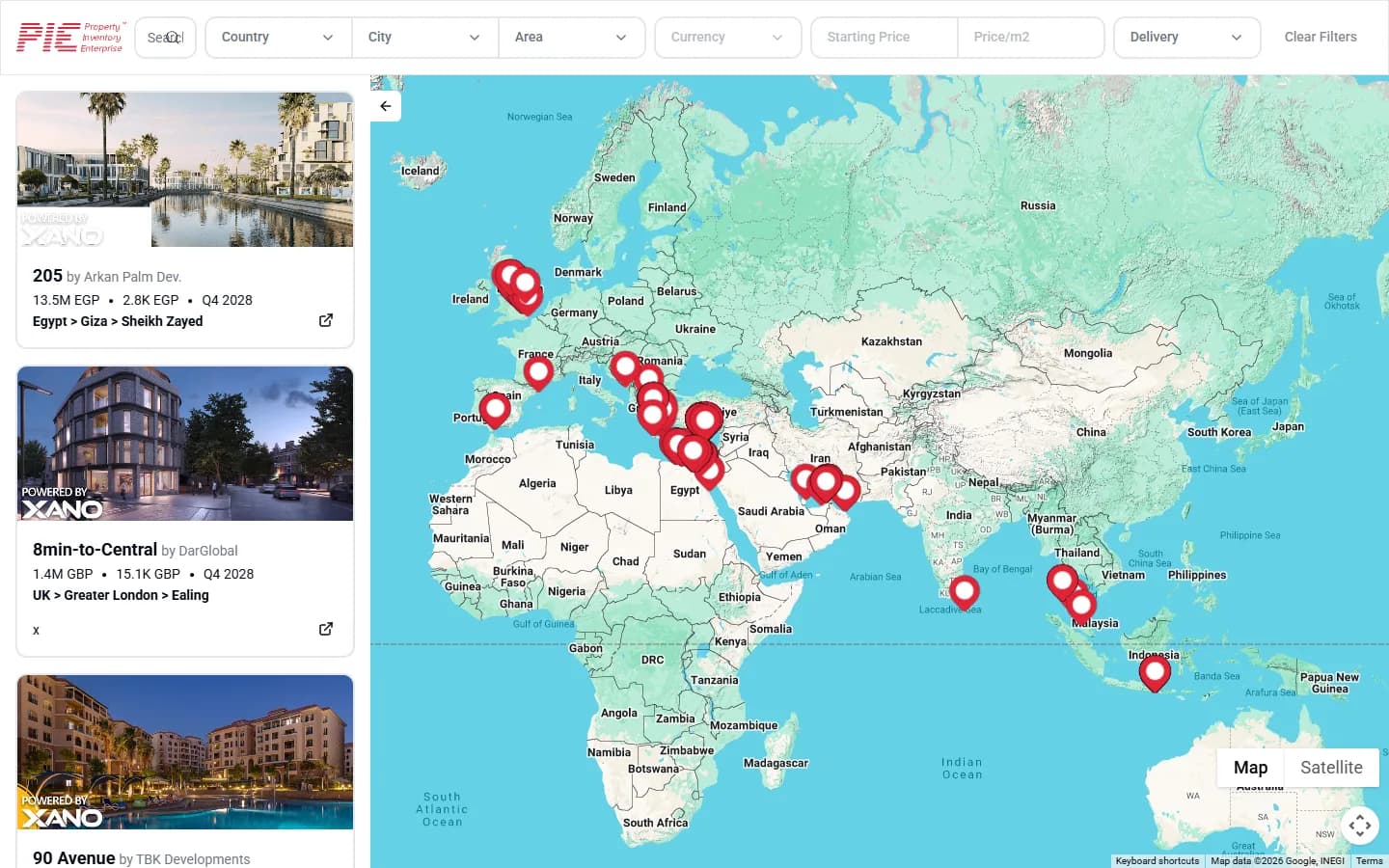Click Clear Filters
This screenshot has height=868, width=1389.
(1321, 38)
